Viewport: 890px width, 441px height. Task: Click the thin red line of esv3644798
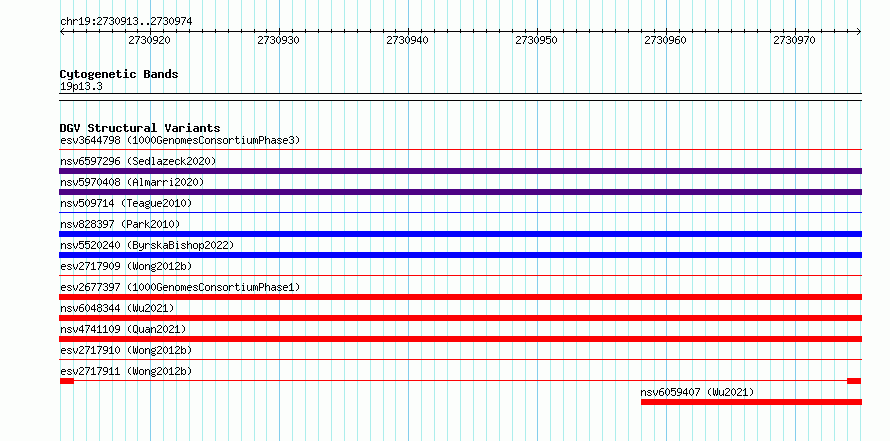click(460, 150)
